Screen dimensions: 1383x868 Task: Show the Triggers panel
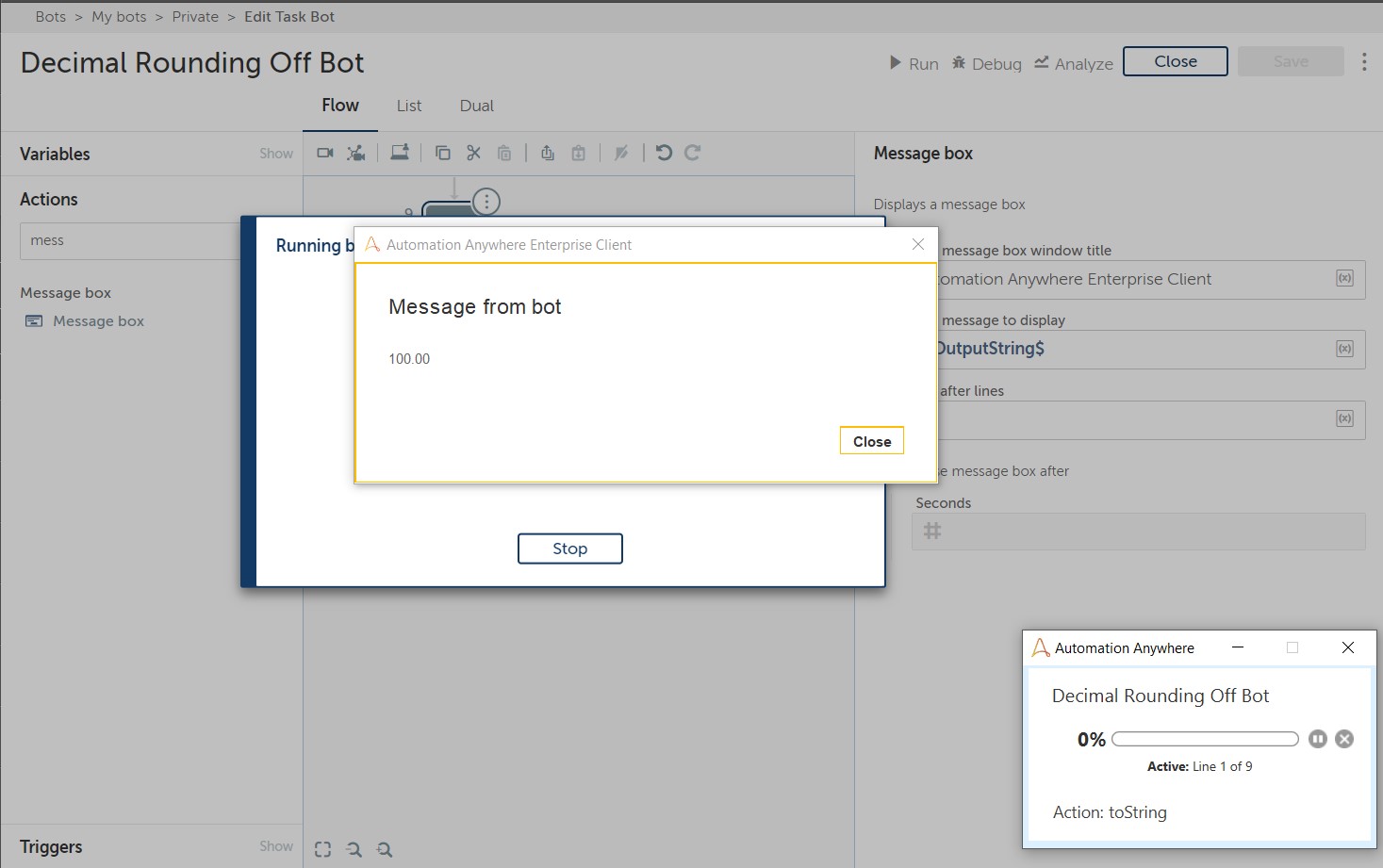[276, 846]
